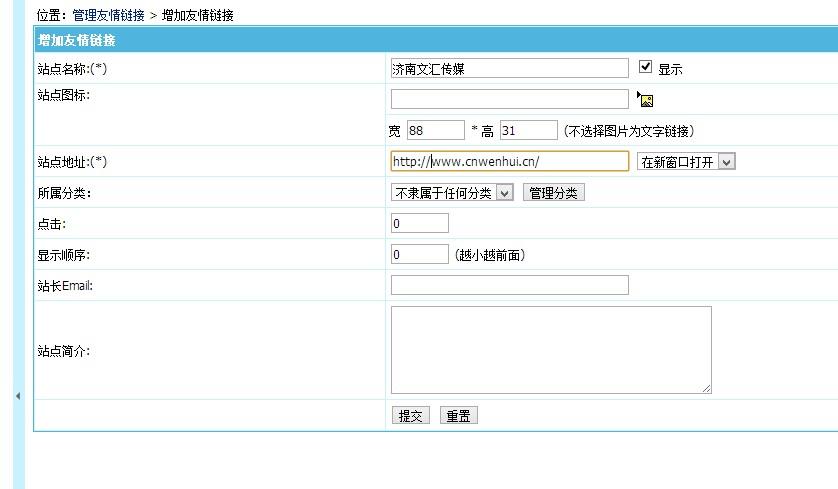Focus the 站点名称 input containing 济南文汇传媒
838x489 pixels.
[509, 69]
